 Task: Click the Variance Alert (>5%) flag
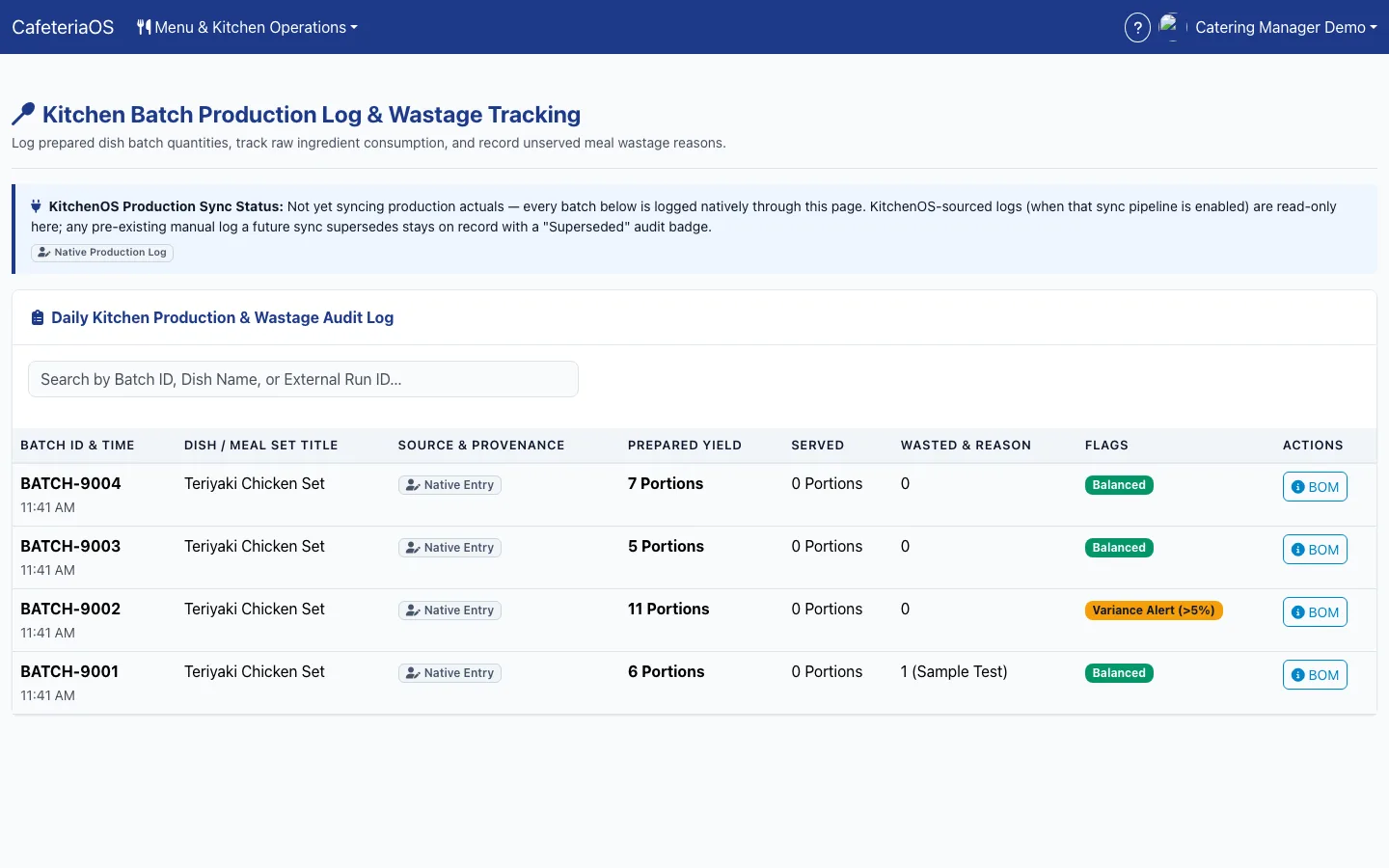[x=1154, y=610]
